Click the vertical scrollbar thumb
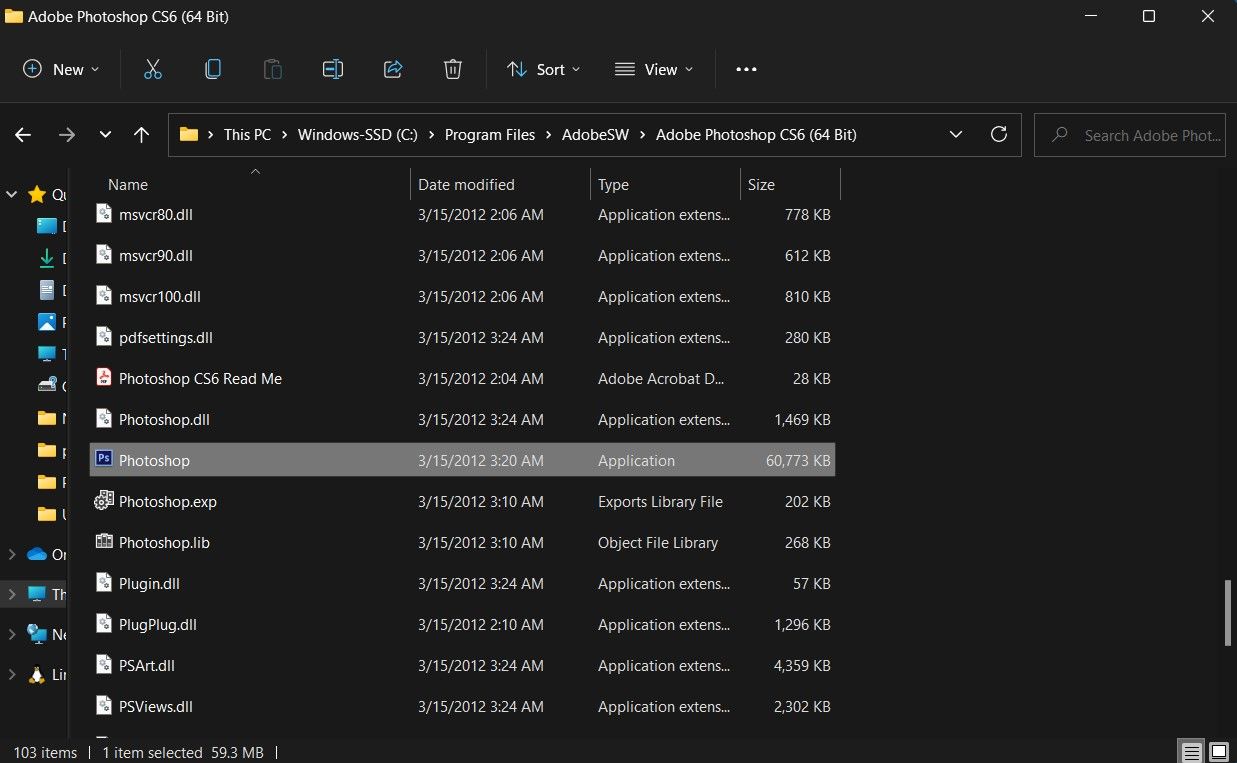The image size is (1237, 763). [x=1228, y=612]
